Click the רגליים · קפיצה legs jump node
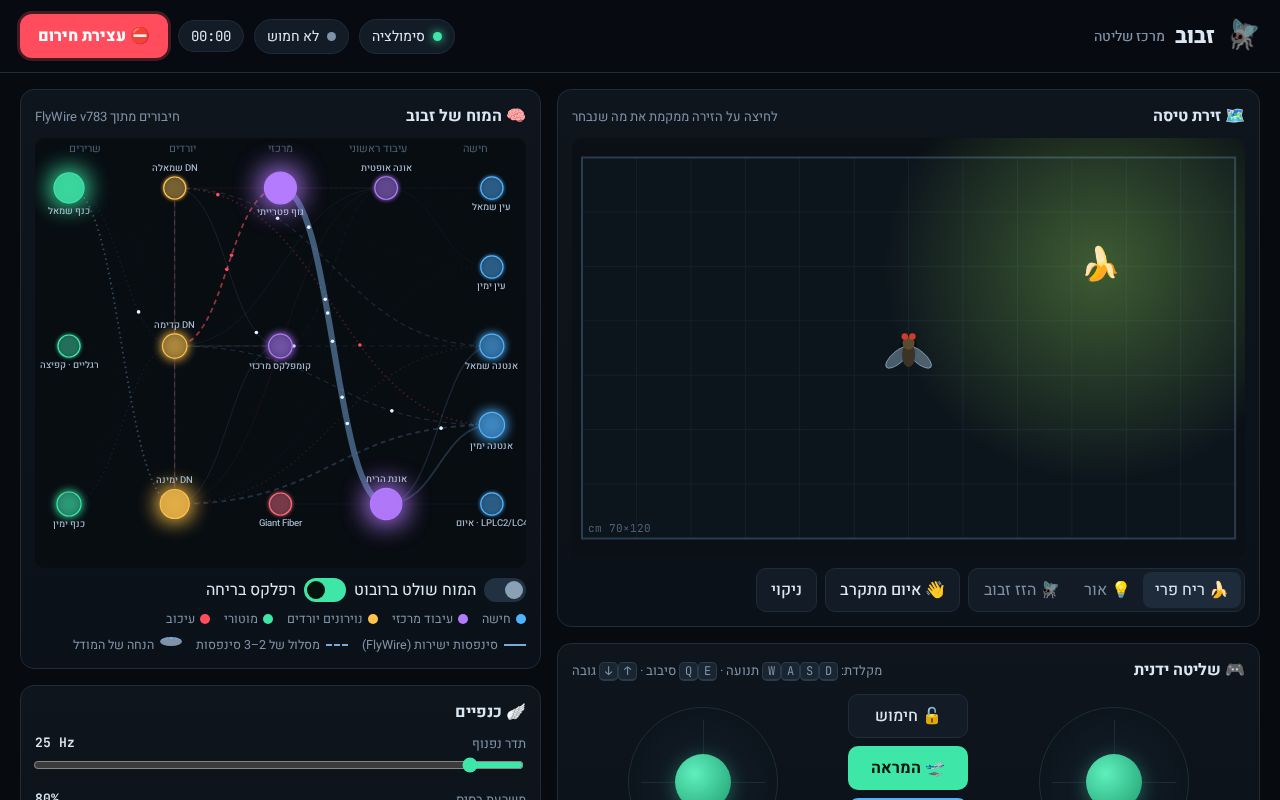Viewport: 1280px width, 800px height. coord(69,346)
